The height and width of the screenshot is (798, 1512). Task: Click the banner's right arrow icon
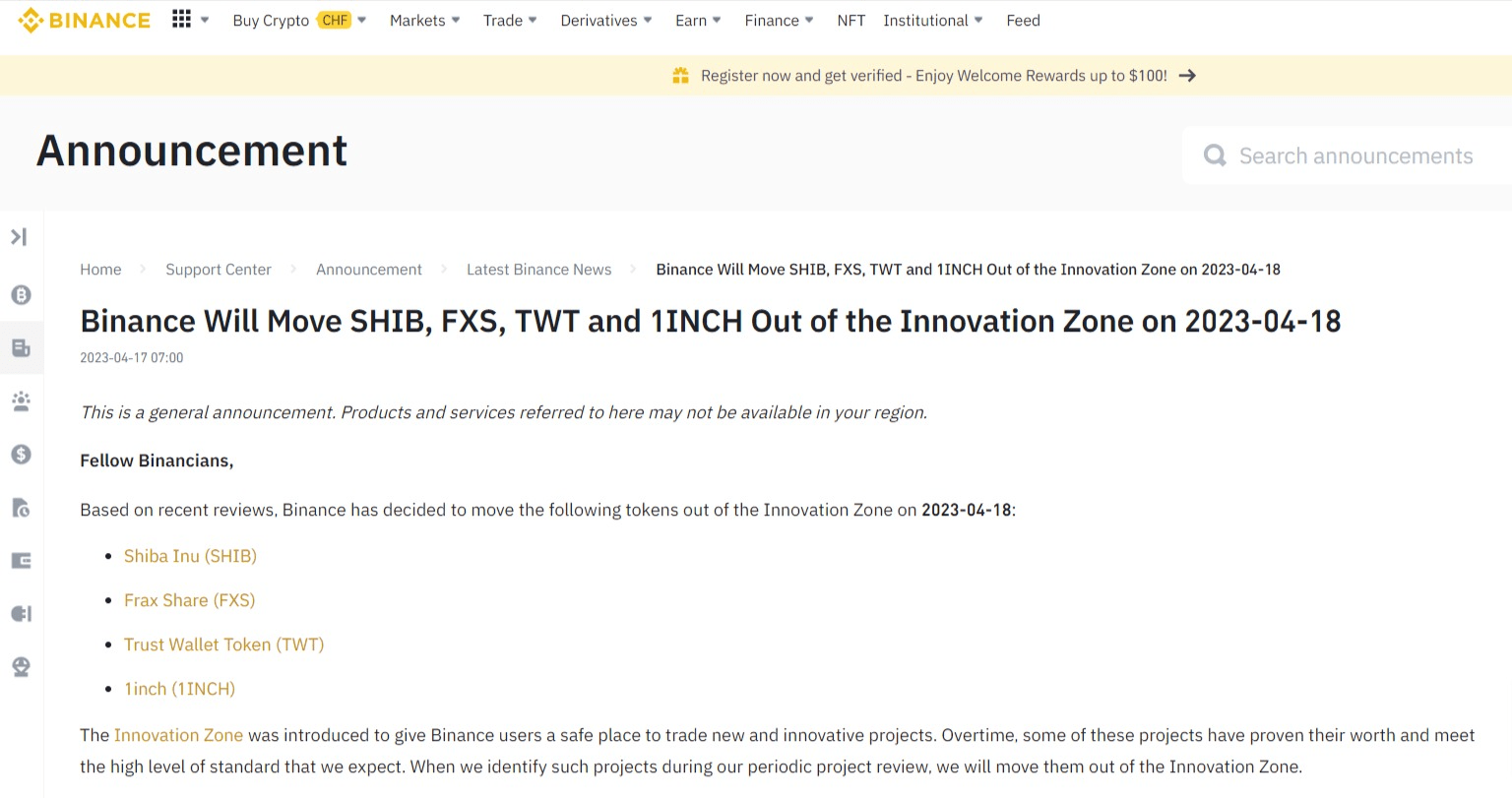click(x=1187, y=75)
